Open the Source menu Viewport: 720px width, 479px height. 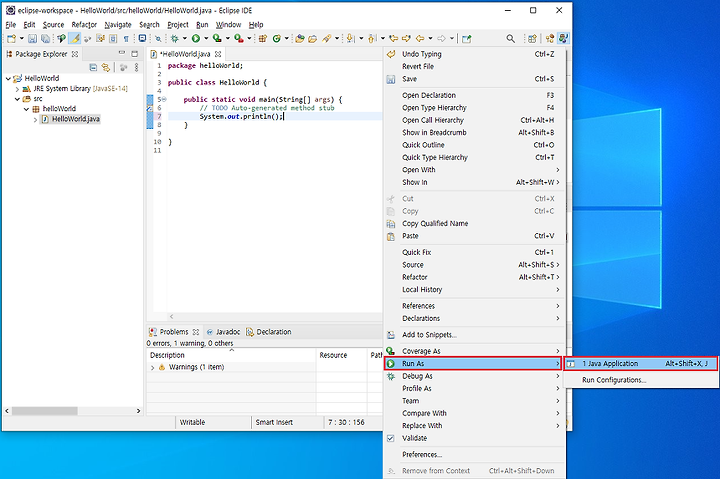click(x=53, y=25)
